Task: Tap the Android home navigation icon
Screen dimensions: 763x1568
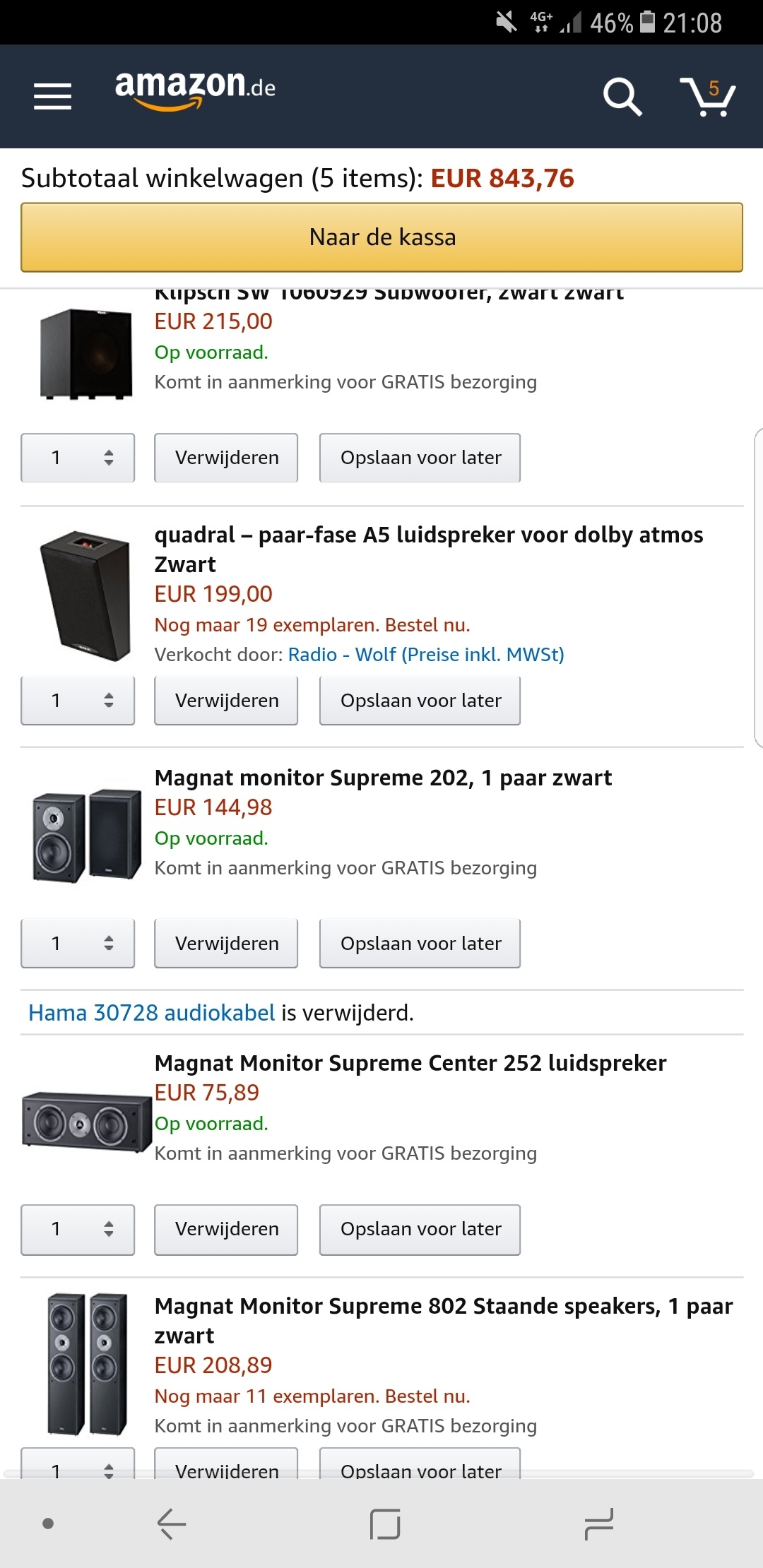Action: tap(385, 1524)
